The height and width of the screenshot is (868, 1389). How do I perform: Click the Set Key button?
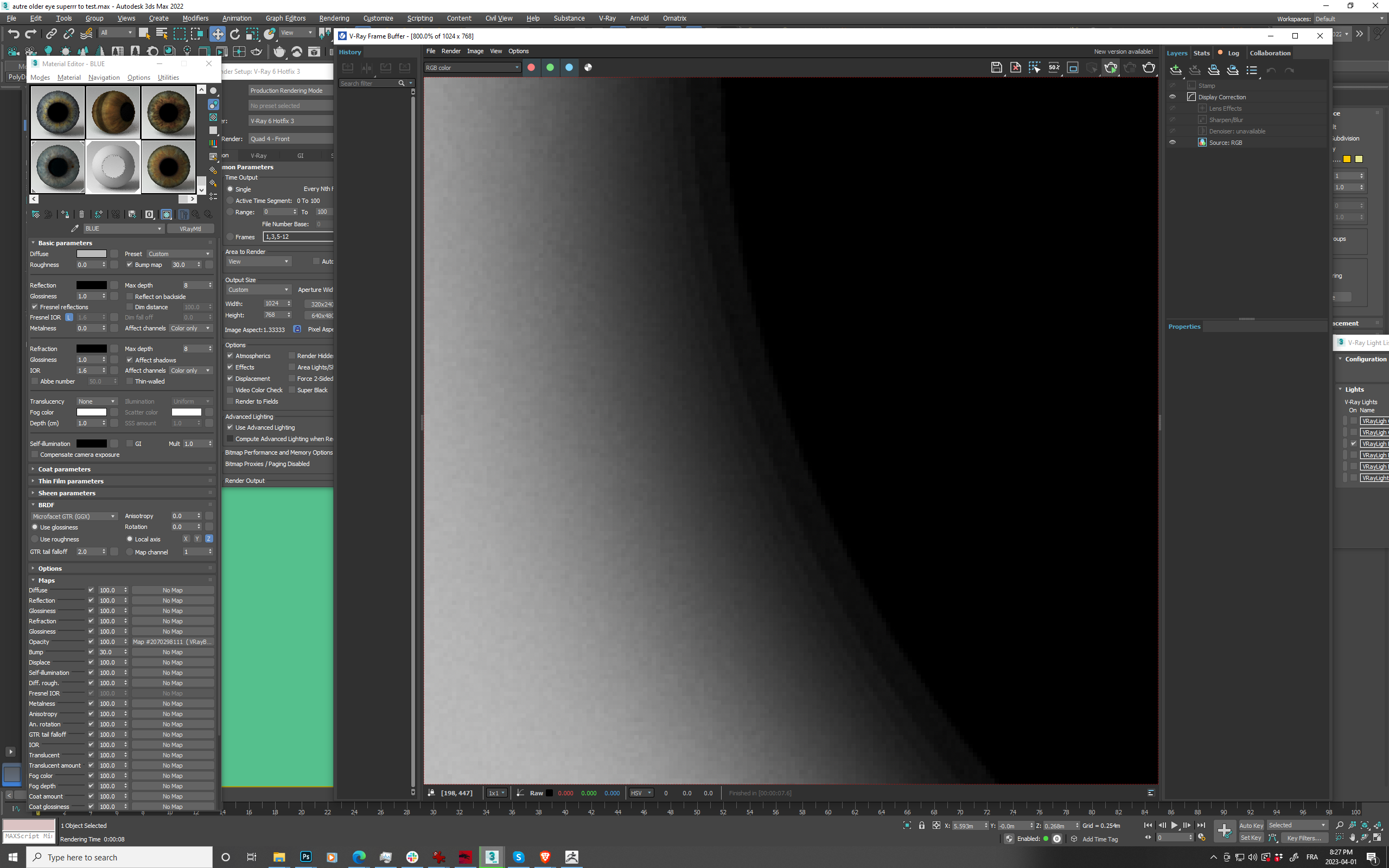click(x=1251, y=838)
